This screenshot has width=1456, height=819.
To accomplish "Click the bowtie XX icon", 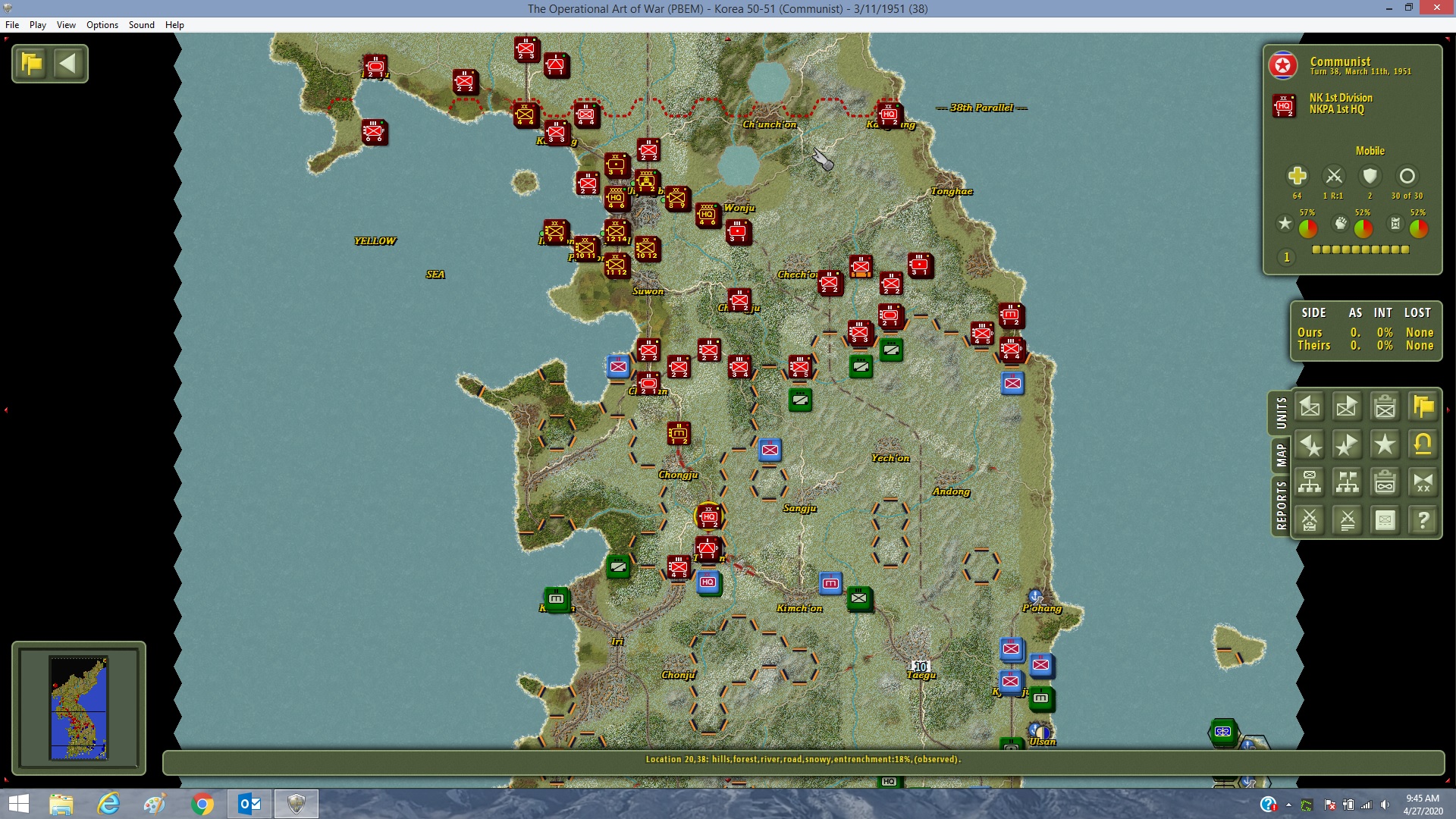I will 1423,482.
